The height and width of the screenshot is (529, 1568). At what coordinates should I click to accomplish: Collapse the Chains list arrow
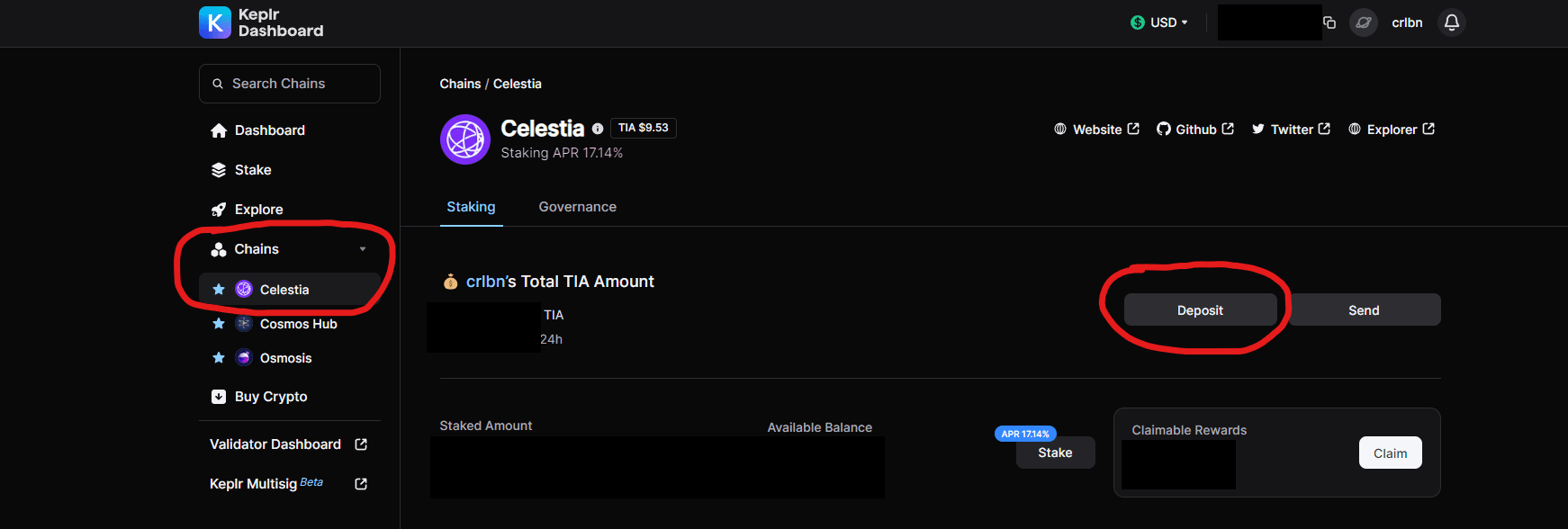point(363,249)
